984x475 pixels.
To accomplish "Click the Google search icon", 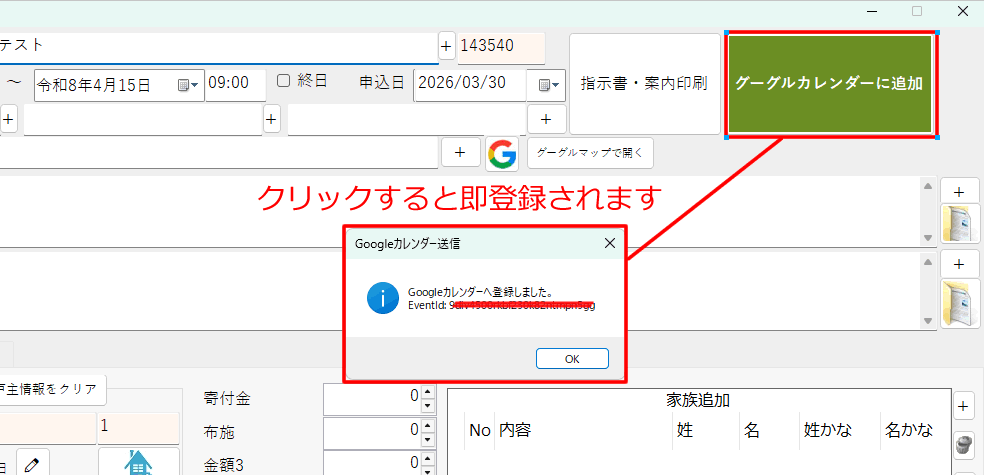I will [502, 153].
